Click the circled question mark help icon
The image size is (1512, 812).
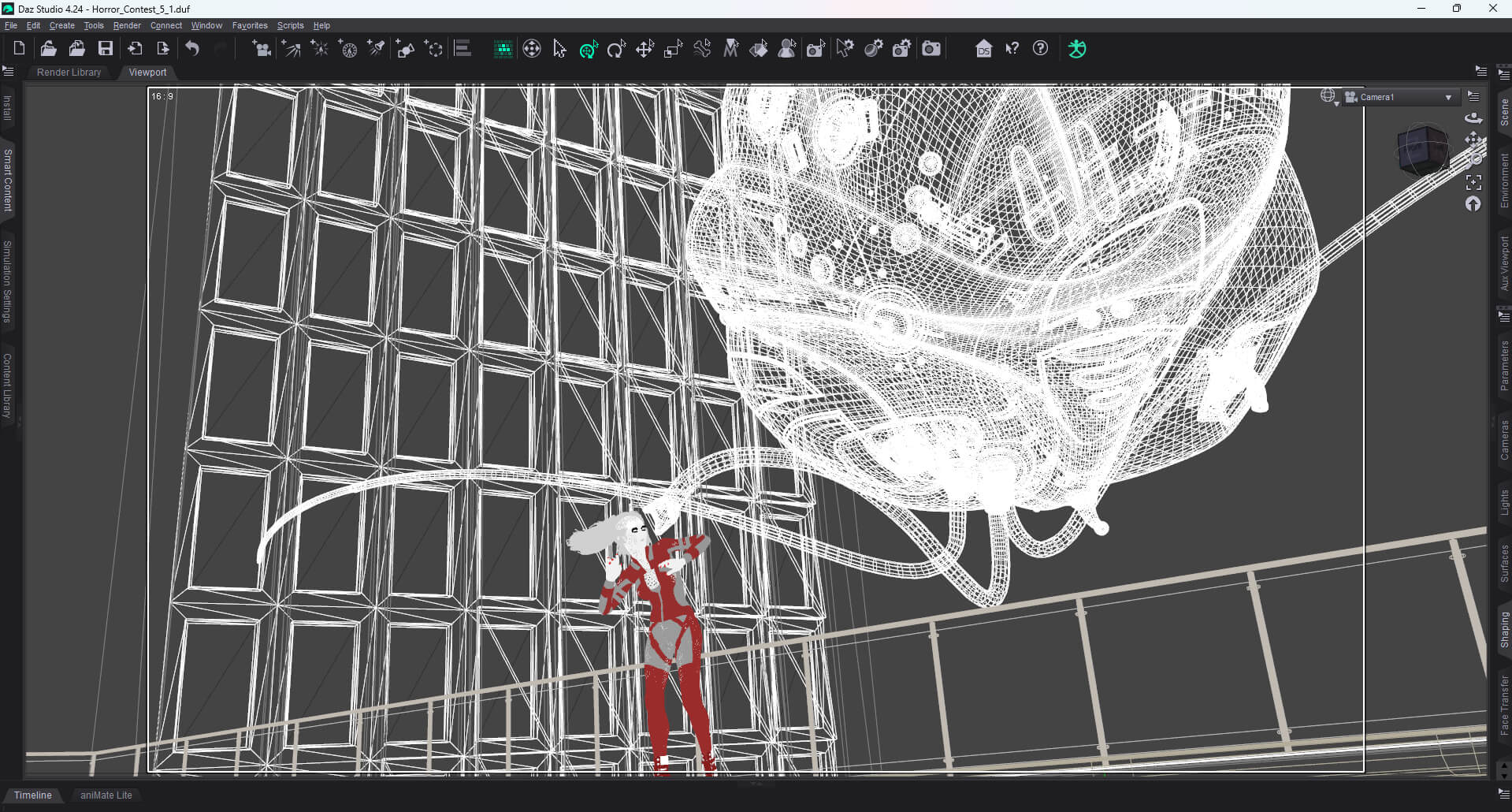[x=1040, y=49]
